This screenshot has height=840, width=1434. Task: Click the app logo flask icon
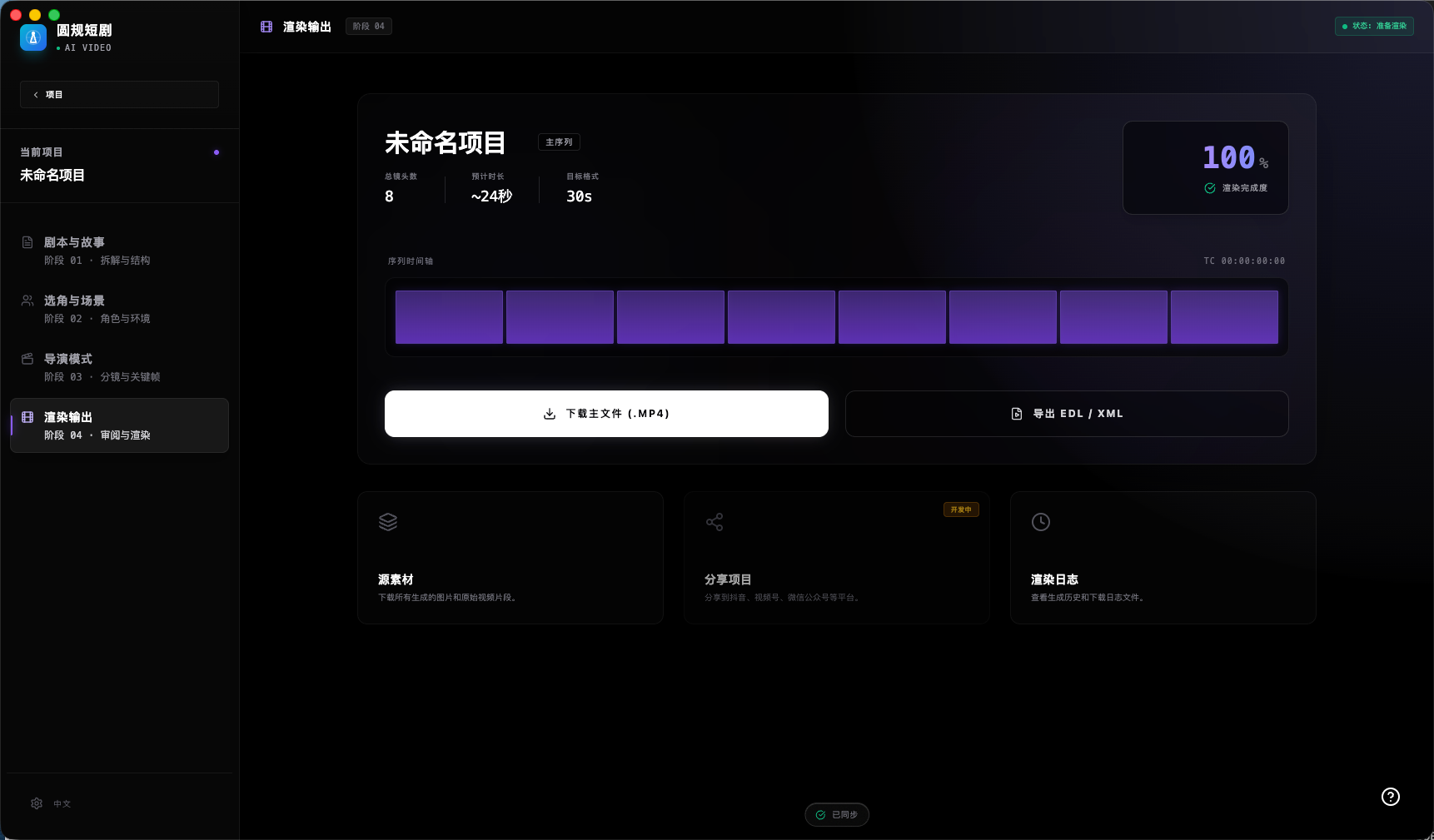32,37
